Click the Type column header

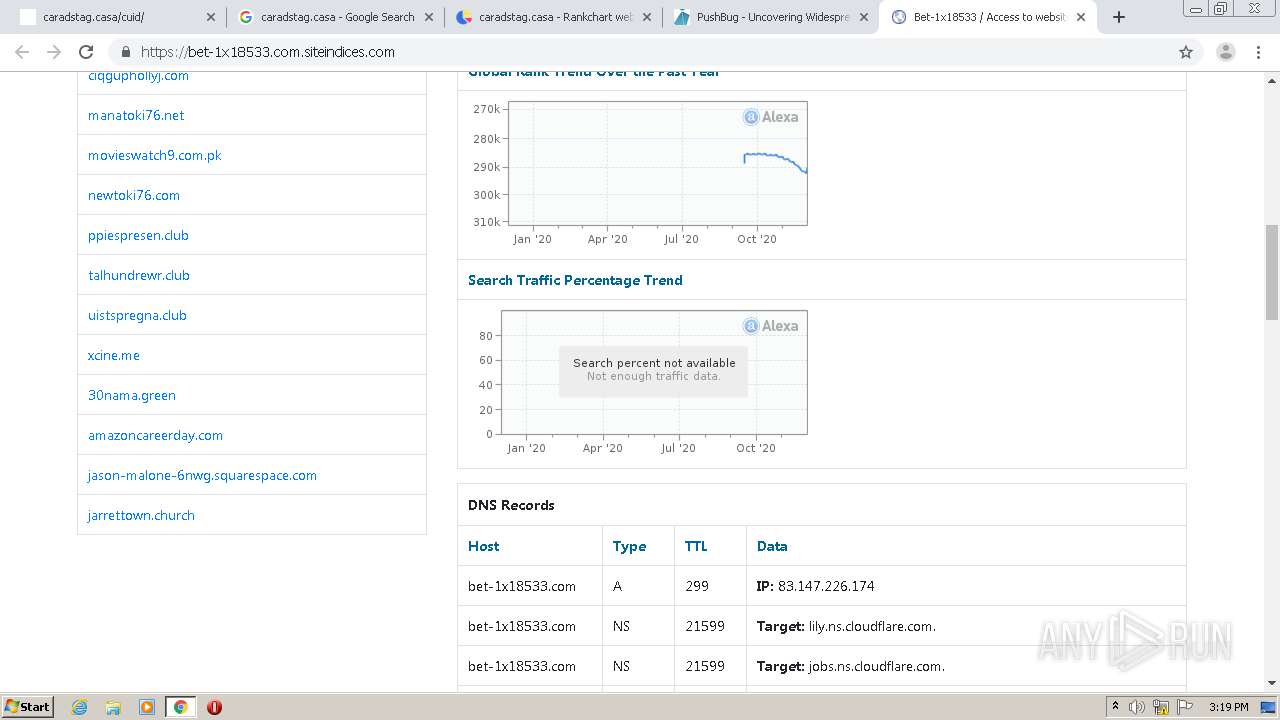pyautogui.click(x=629, y=546)
